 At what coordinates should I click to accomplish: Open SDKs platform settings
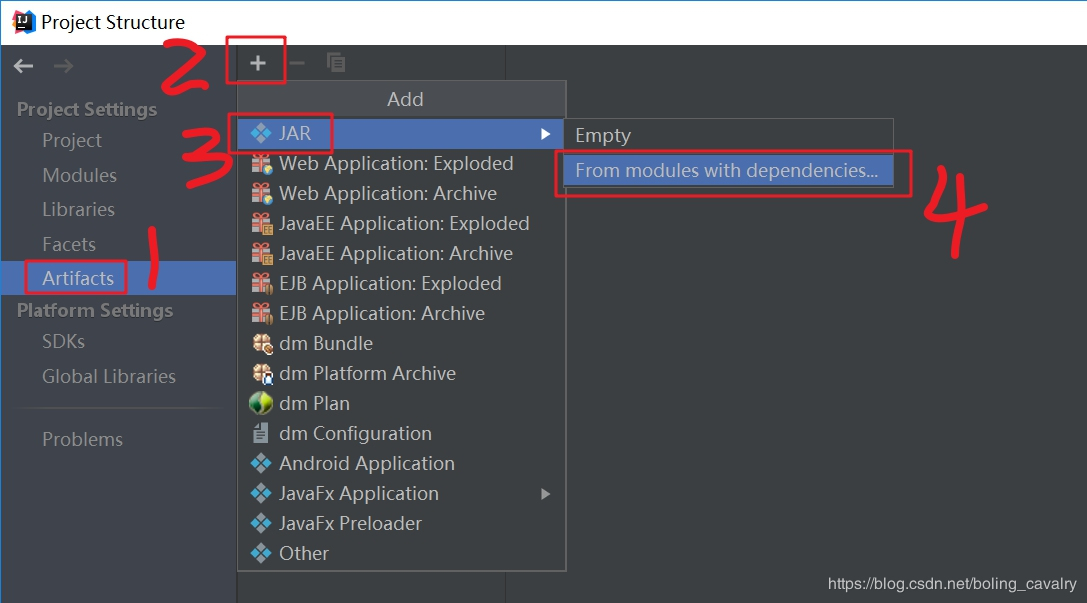coord(63,342)
